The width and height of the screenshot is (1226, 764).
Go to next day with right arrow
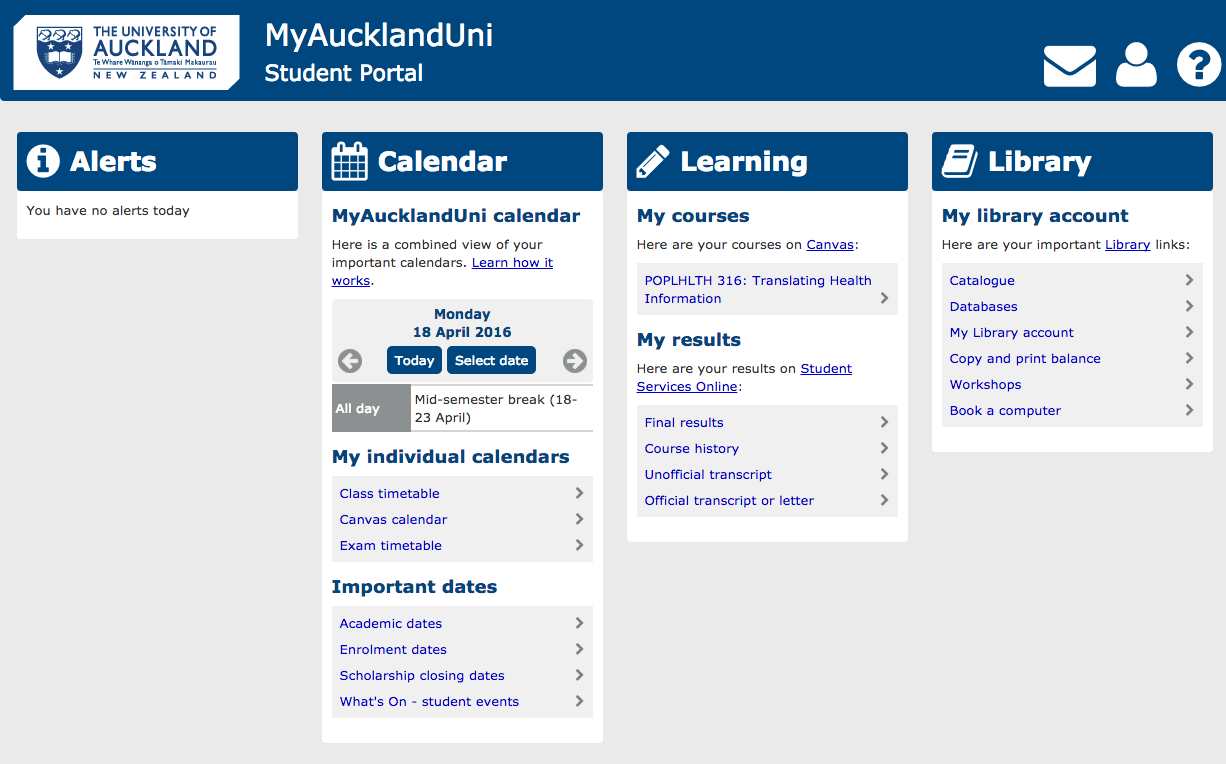tap(575, 361)
